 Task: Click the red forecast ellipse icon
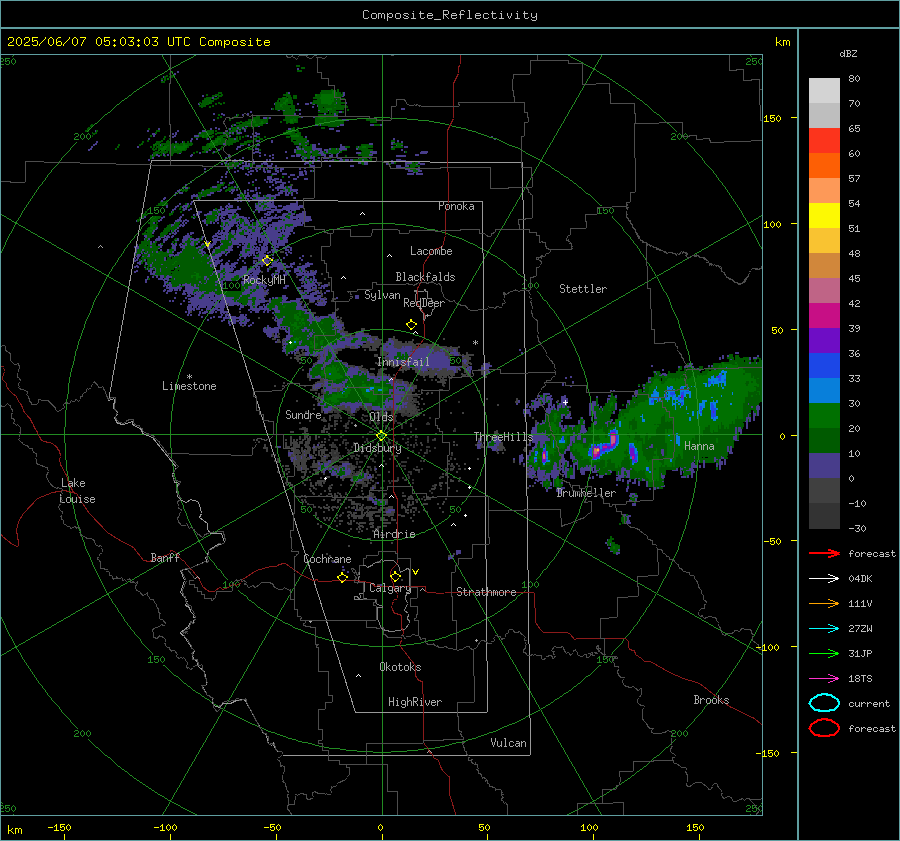[824, 728]
